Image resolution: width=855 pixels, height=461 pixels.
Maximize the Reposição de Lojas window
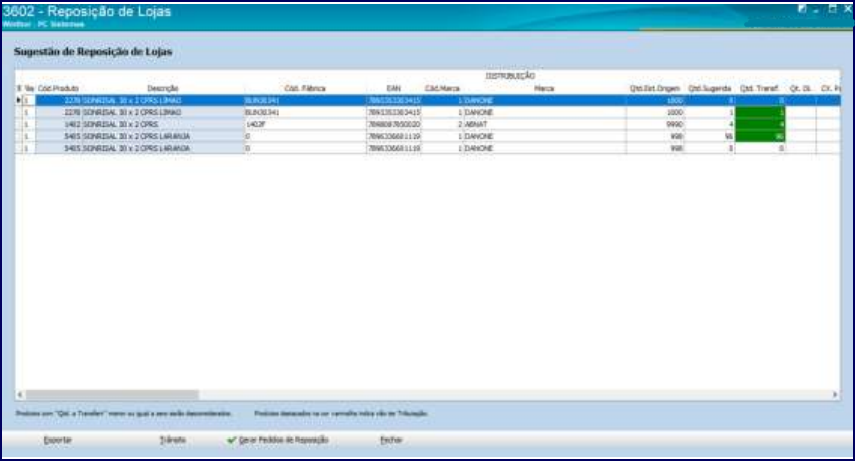click(833, 9)
